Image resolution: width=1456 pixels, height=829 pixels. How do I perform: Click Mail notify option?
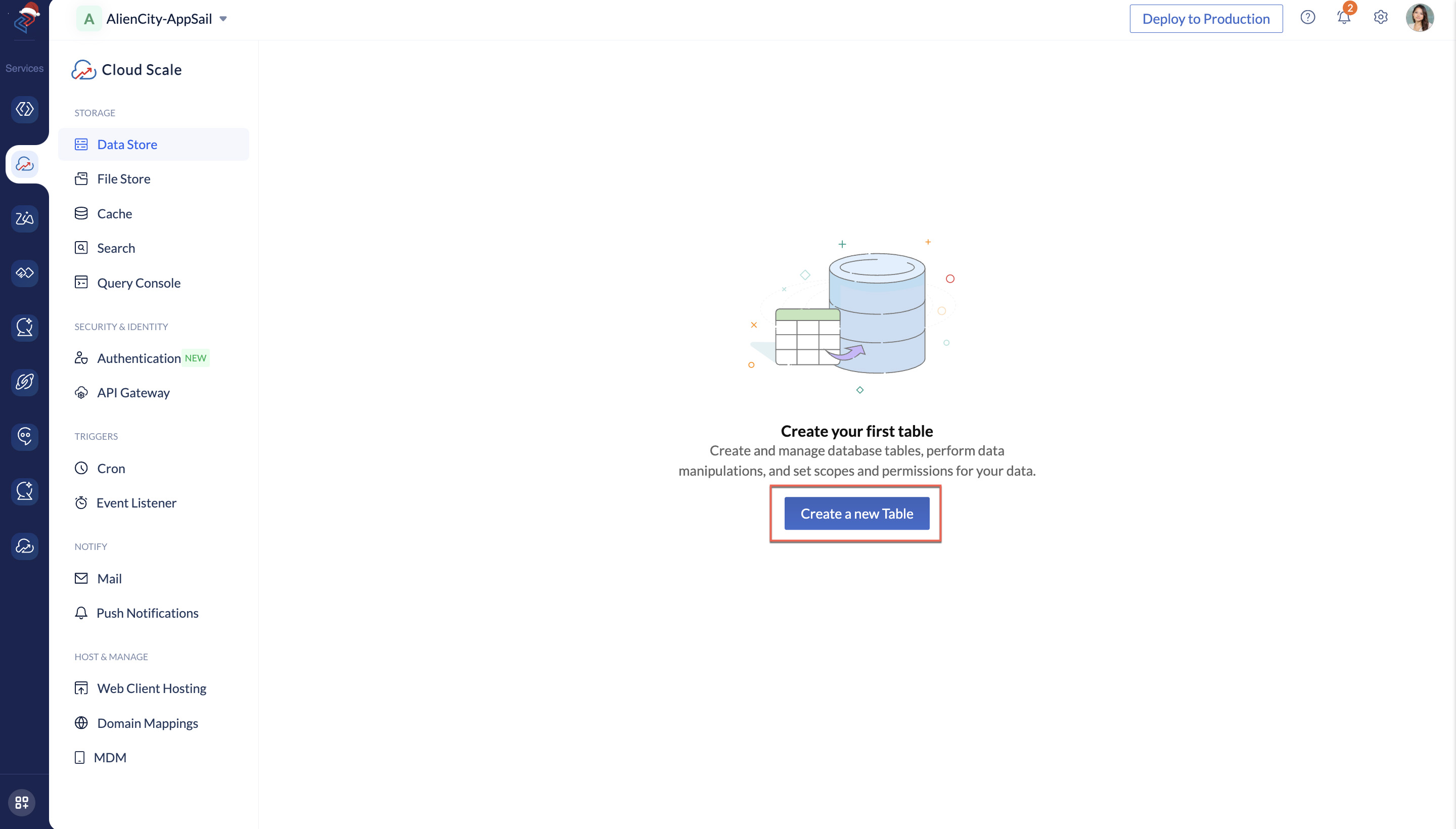pyautogui.click(x=109, y=578)
